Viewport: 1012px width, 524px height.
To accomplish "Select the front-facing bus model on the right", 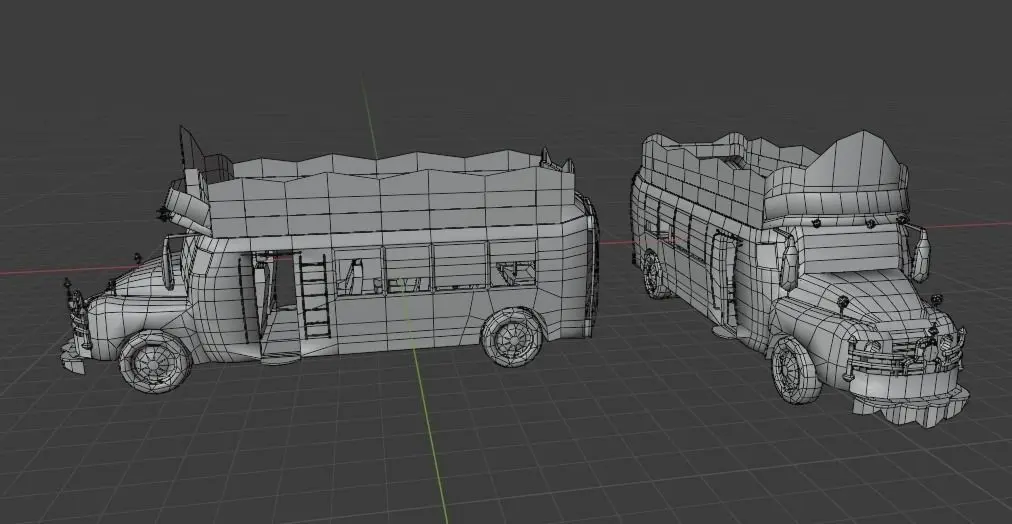I will point(800,277).
